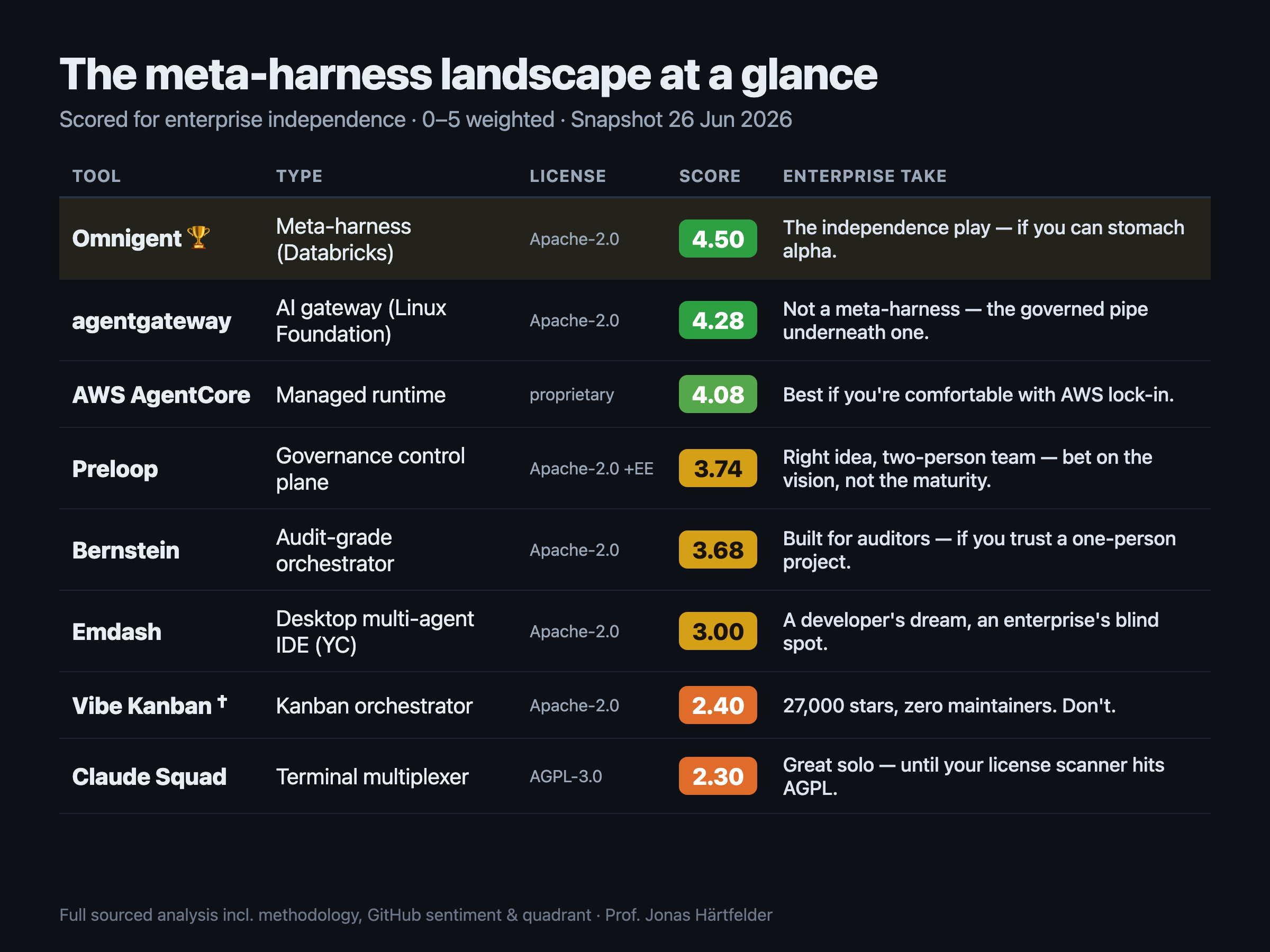The height and width of the screenshot is (952, 1270).
Task: Select the text 'A developer's dream, an enterprise's blind spot.'
Action: [971, 632]
